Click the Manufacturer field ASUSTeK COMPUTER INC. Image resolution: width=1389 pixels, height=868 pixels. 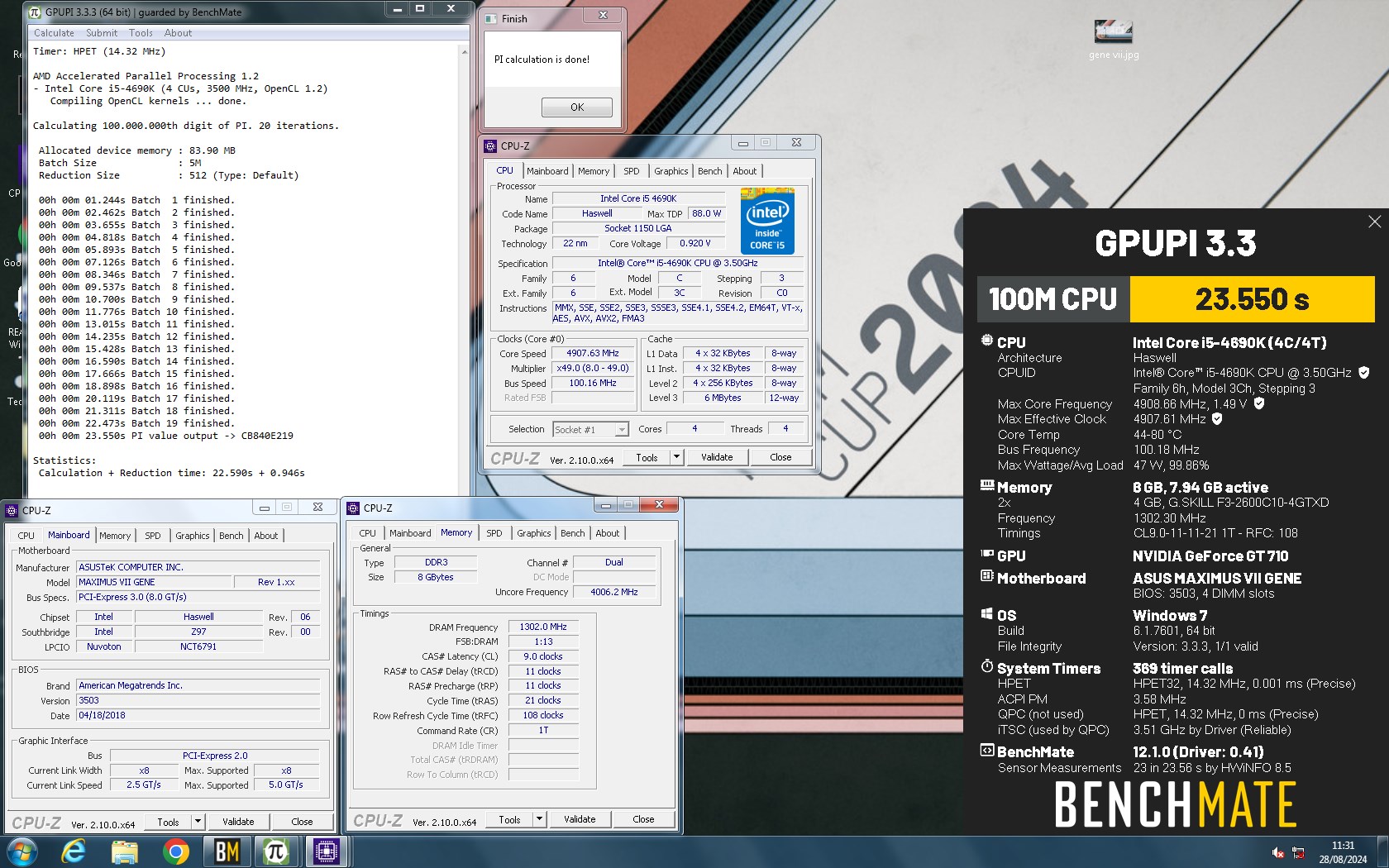198,567
